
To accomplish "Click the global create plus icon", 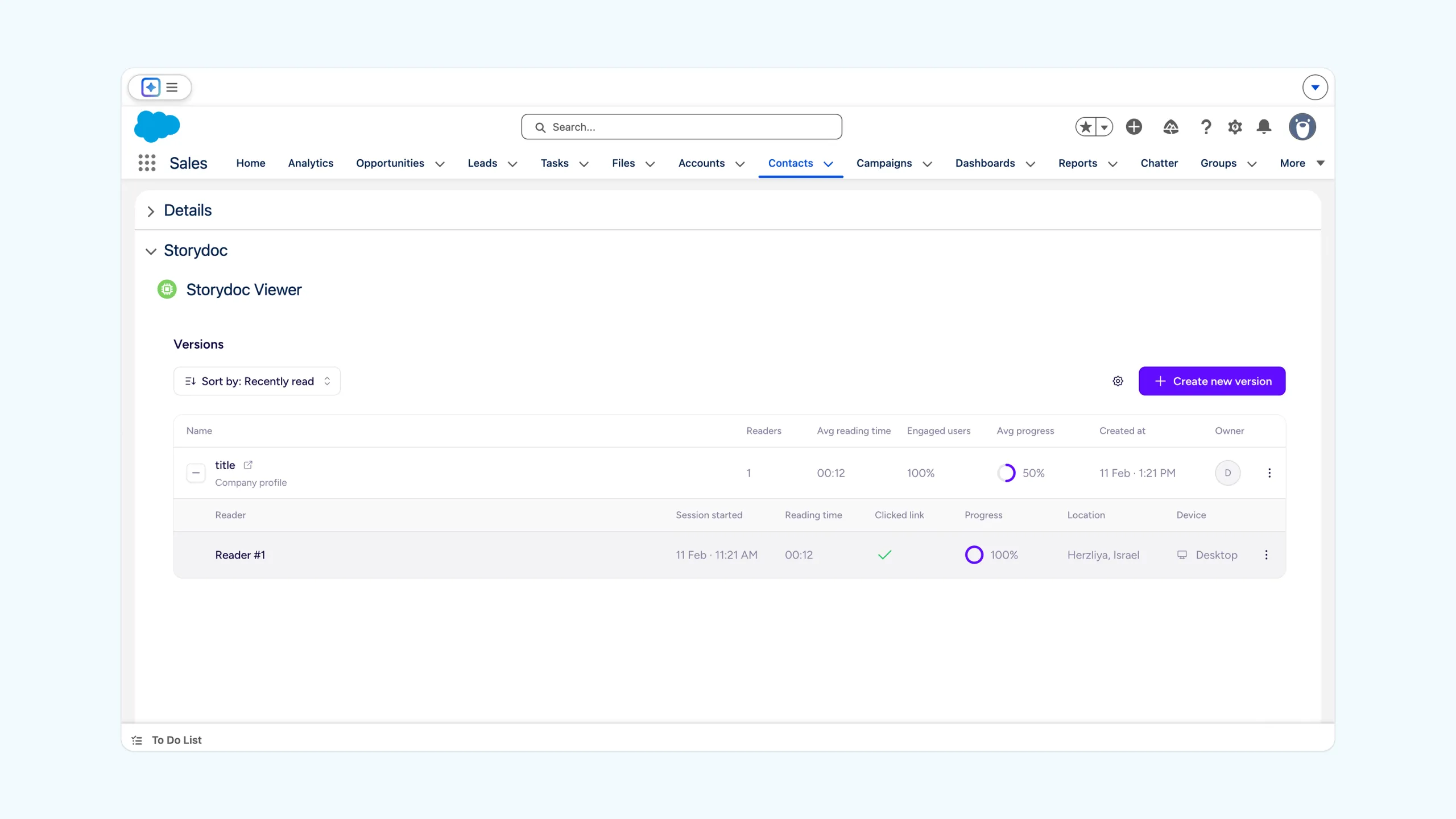I will pyautogui.click(x=1134, y=127).
